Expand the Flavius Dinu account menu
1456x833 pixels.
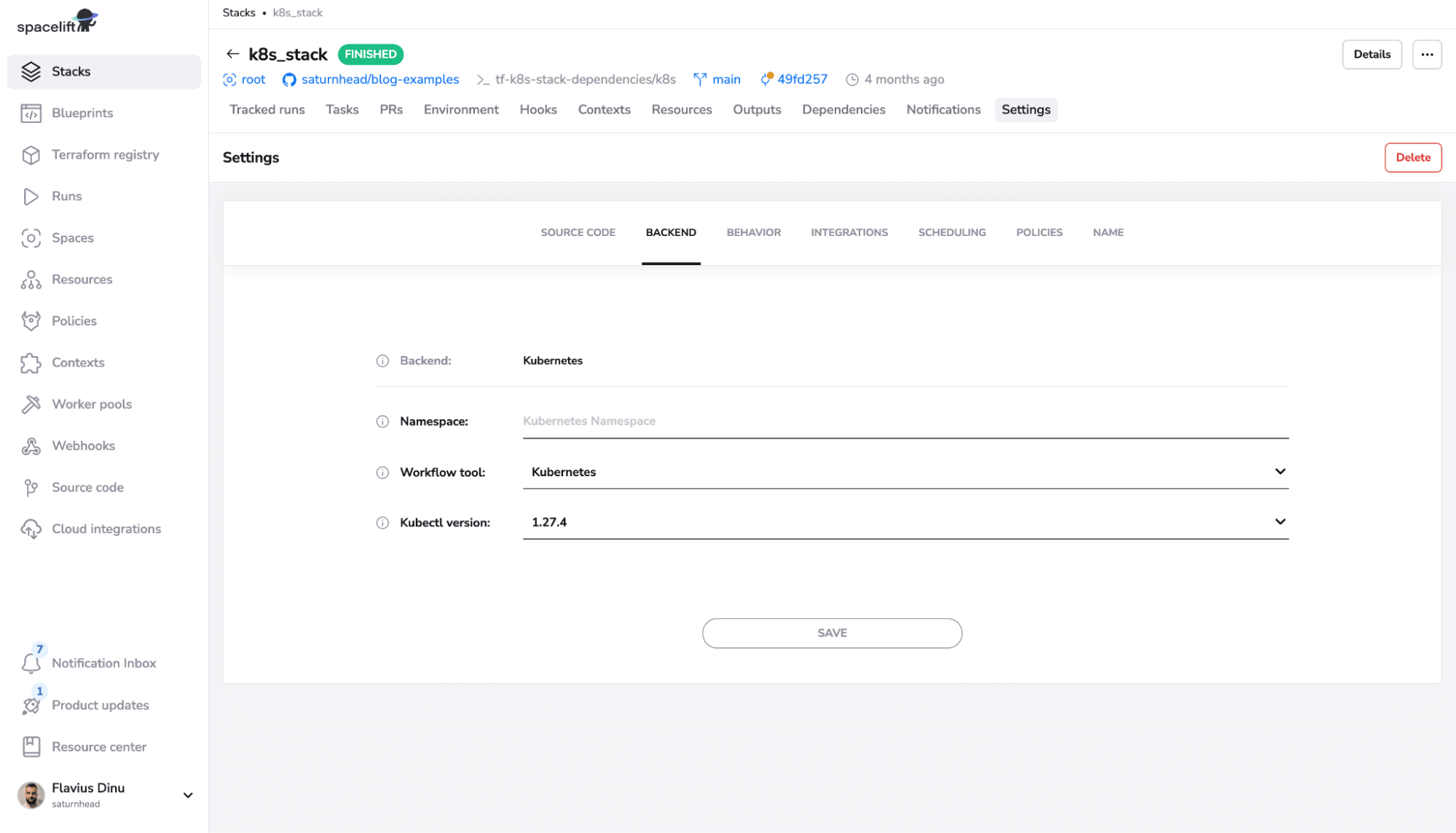[188, 795]
